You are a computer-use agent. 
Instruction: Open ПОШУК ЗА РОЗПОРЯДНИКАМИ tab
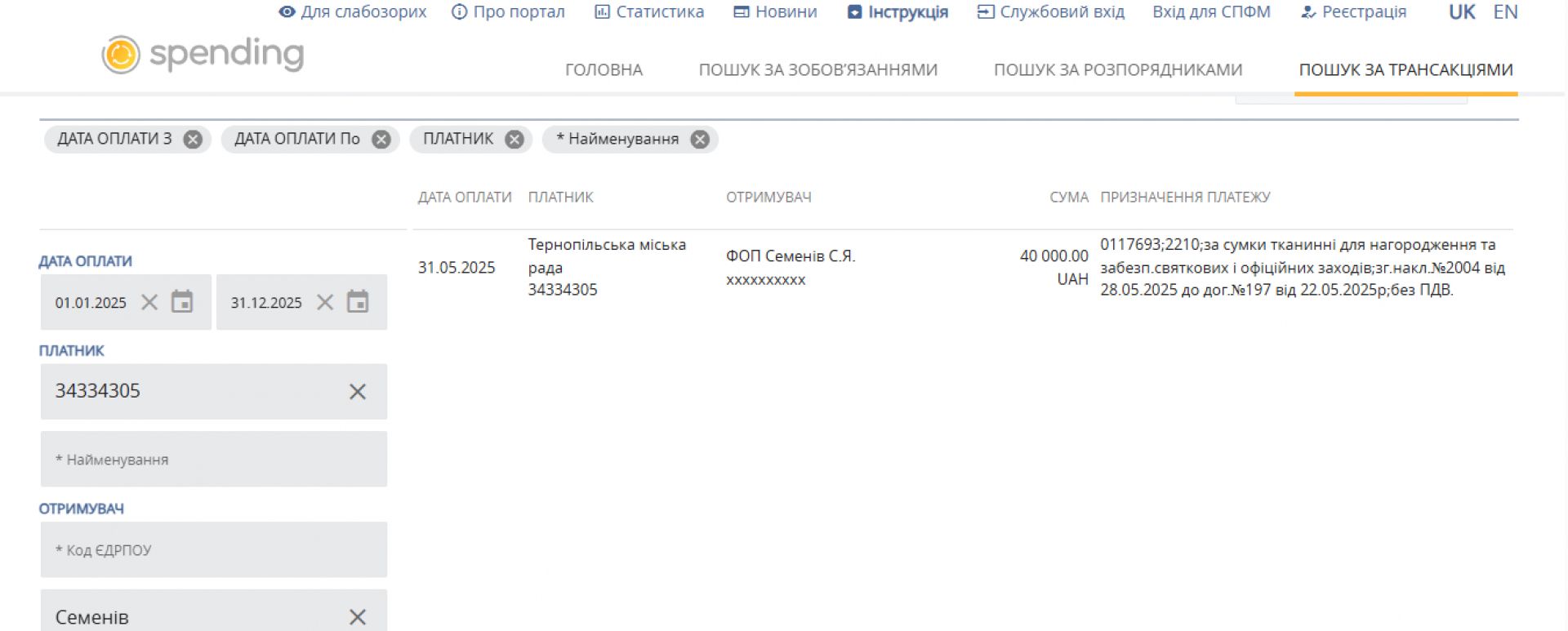(x=1117, y=70)
